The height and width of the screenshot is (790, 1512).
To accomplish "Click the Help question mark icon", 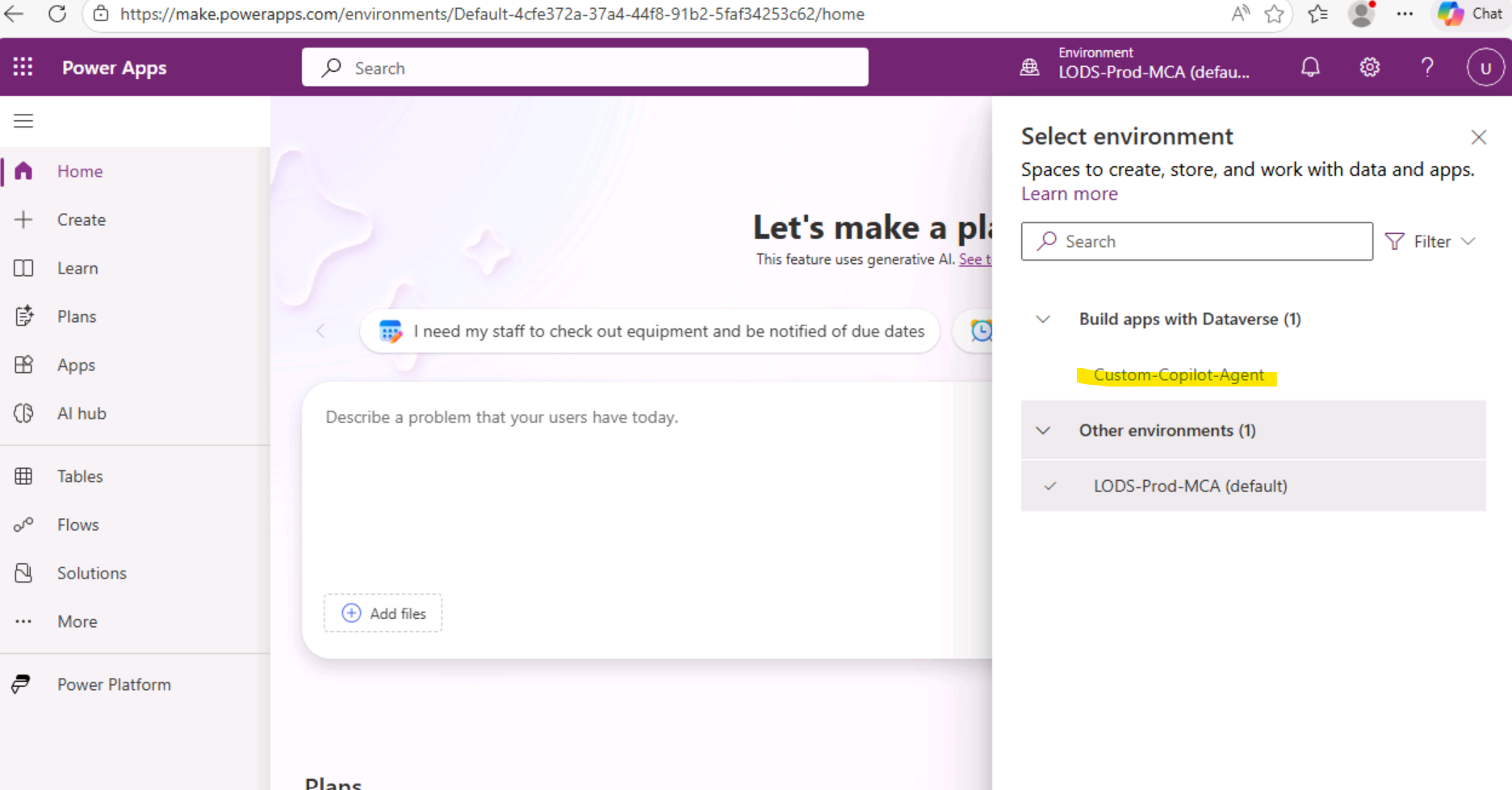I will [x=1427, y=67].
